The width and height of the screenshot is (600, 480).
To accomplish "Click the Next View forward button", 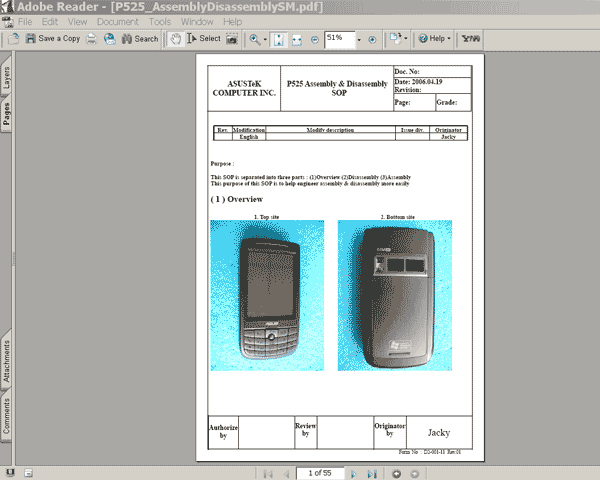I will [414, 474].
